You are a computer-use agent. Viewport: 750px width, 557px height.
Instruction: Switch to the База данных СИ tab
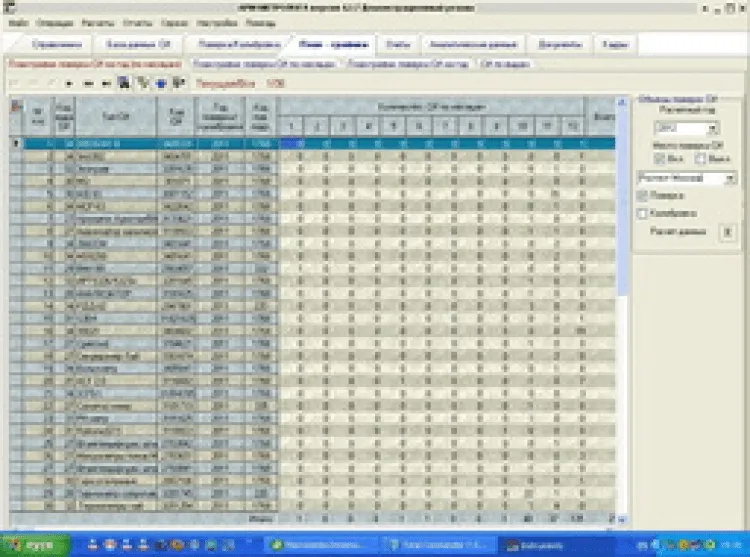click(138, 44)
